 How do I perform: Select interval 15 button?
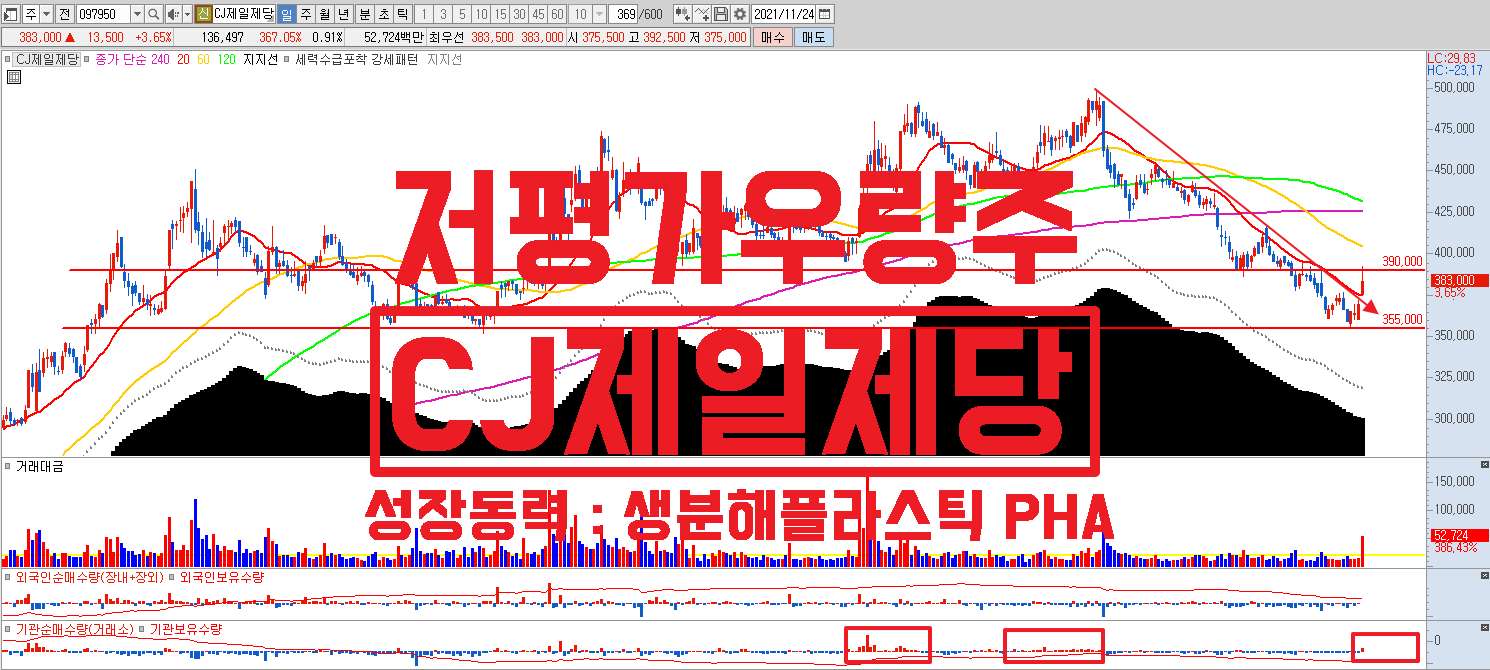coord(499,14)
